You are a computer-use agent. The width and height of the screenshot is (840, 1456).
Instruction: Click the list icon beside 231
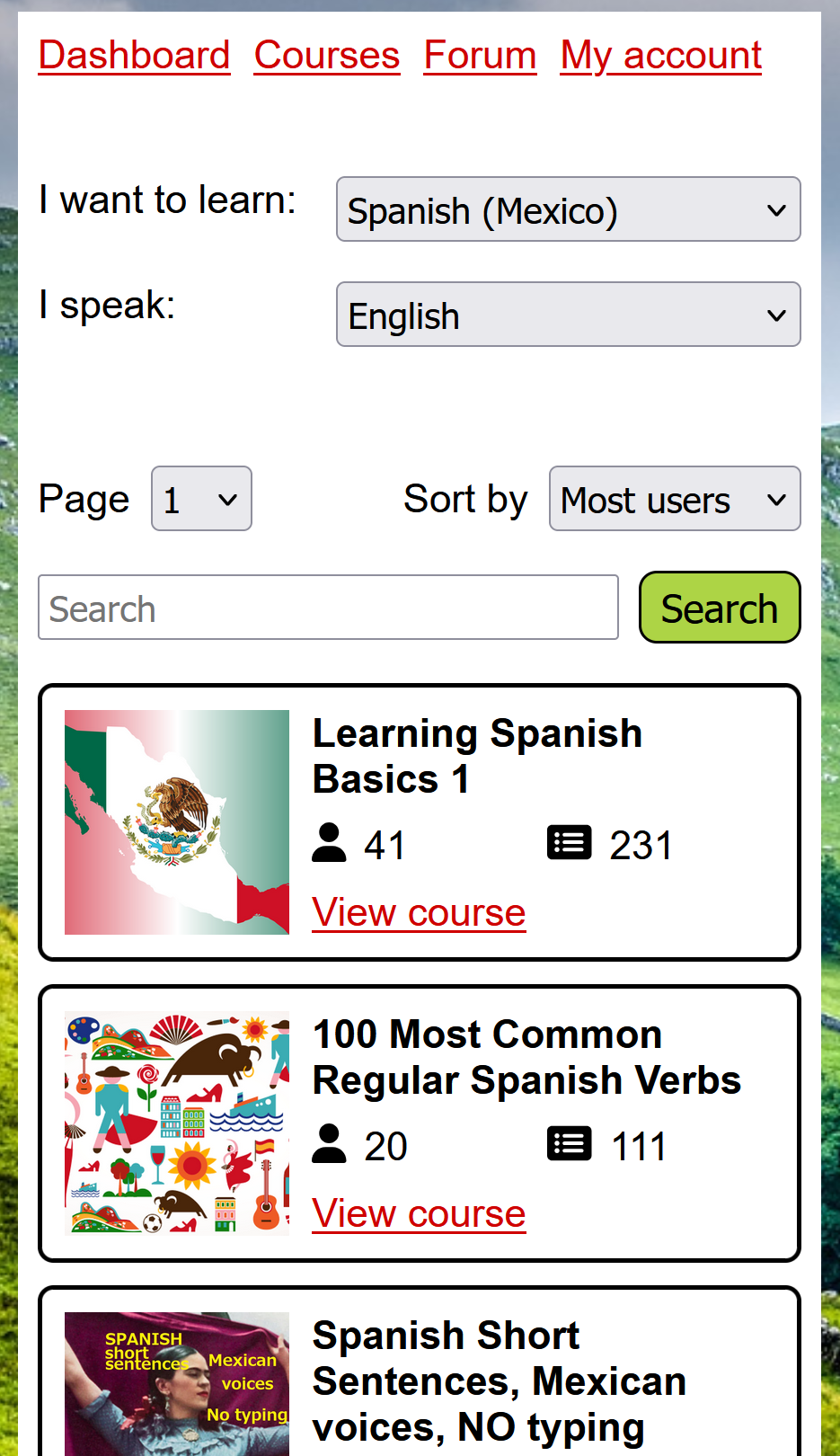(x=570, y=843)
